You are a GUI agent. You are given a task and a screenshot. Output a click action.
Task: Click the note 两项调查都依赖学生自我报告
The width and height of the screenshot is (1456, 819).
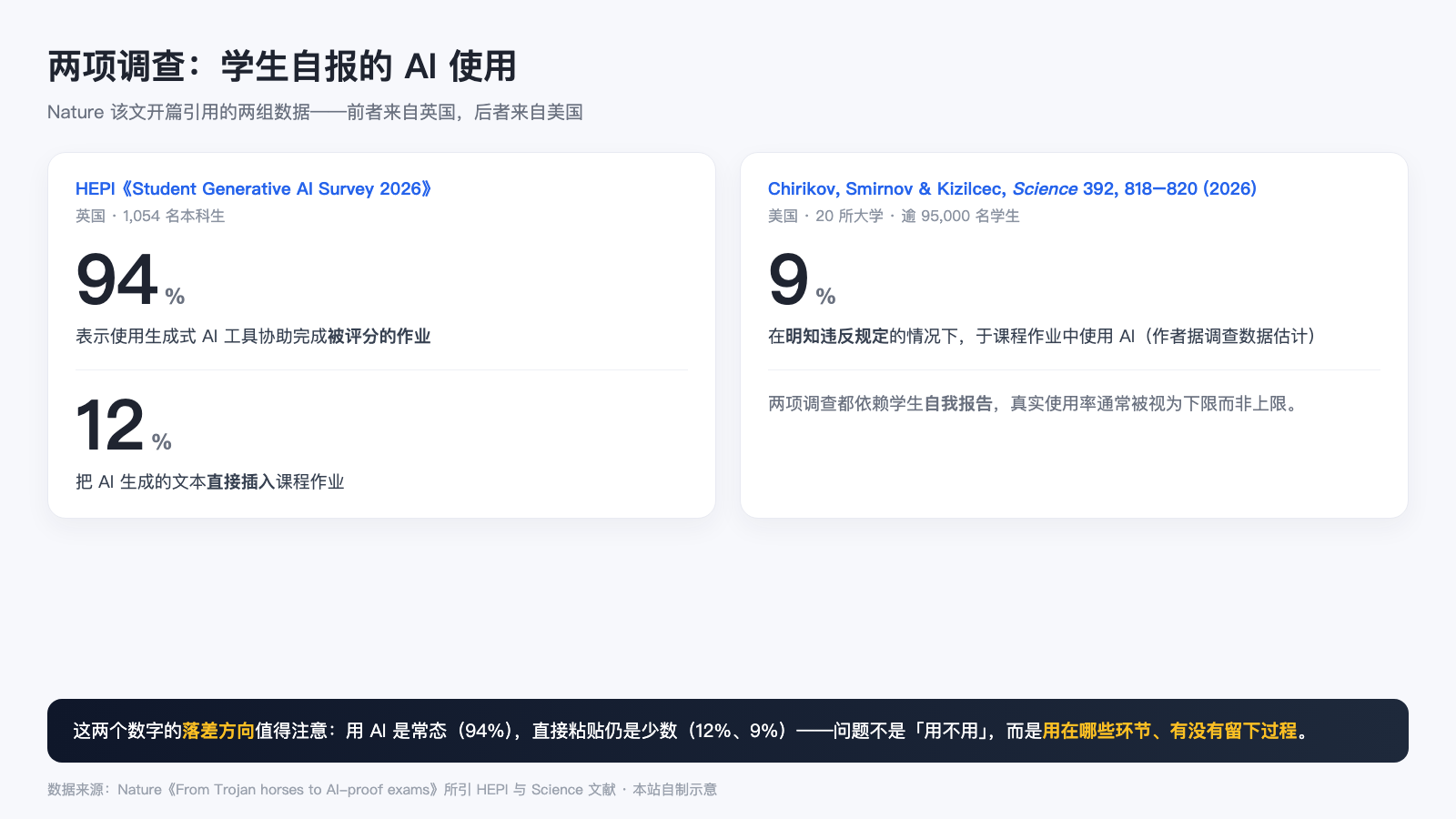tap(1032, 403)
